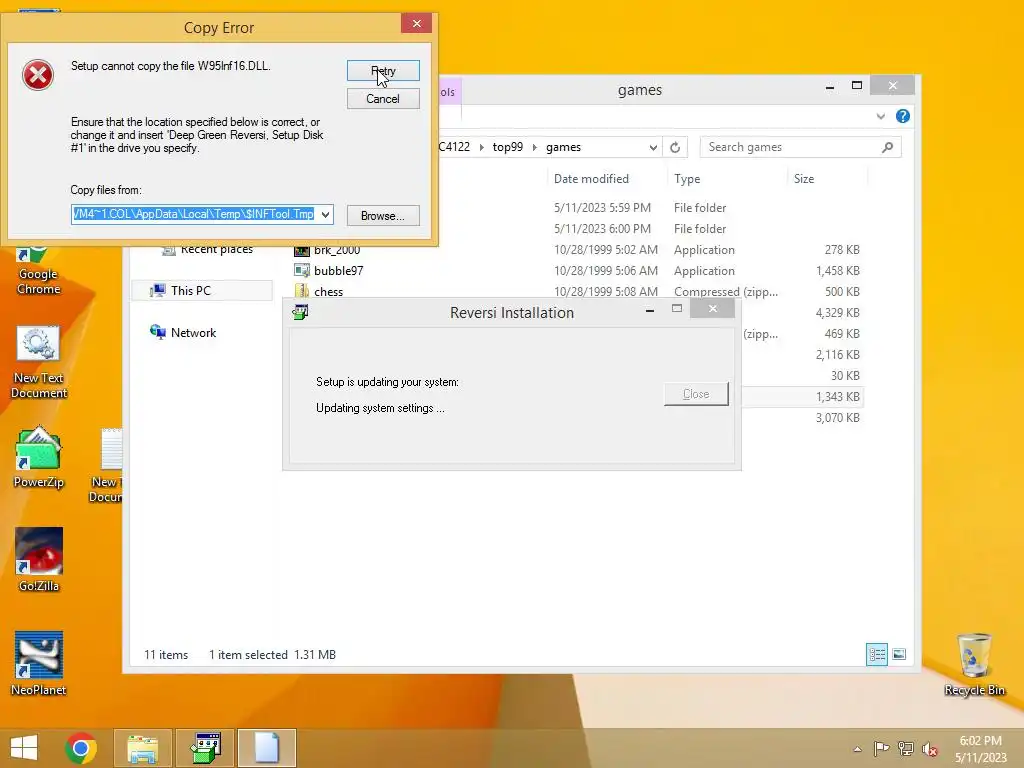Switch to large icons view in games window
The image size is (1024, 768).
point(899,654)
